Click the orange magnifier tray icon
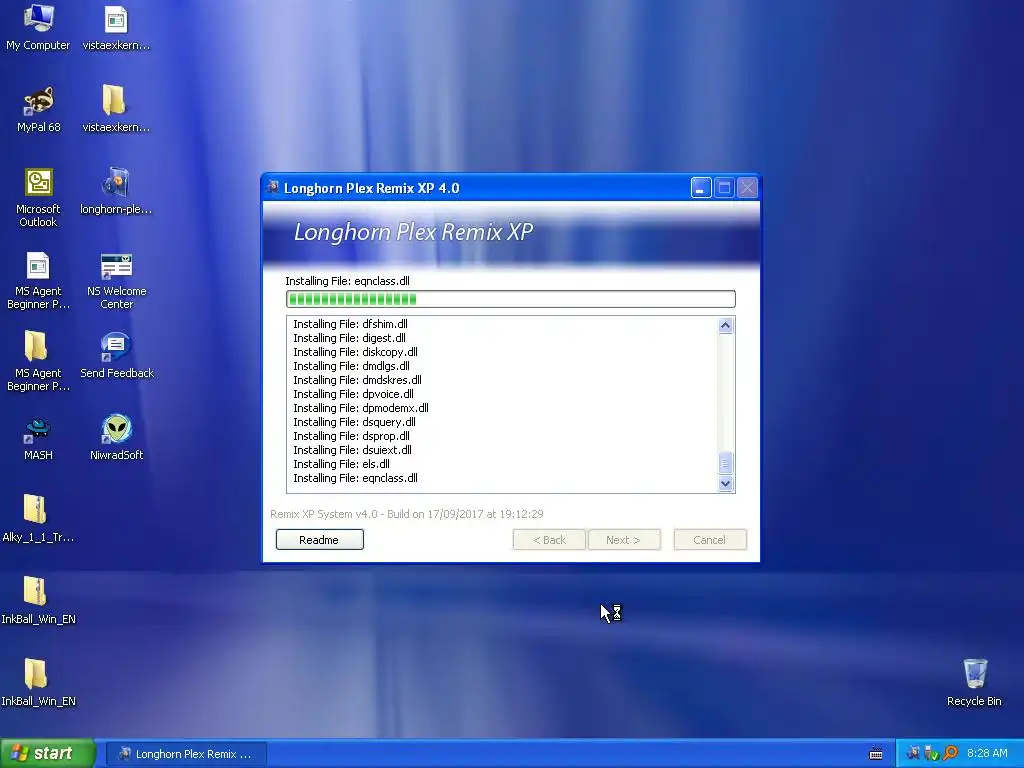 coord(950,754)
